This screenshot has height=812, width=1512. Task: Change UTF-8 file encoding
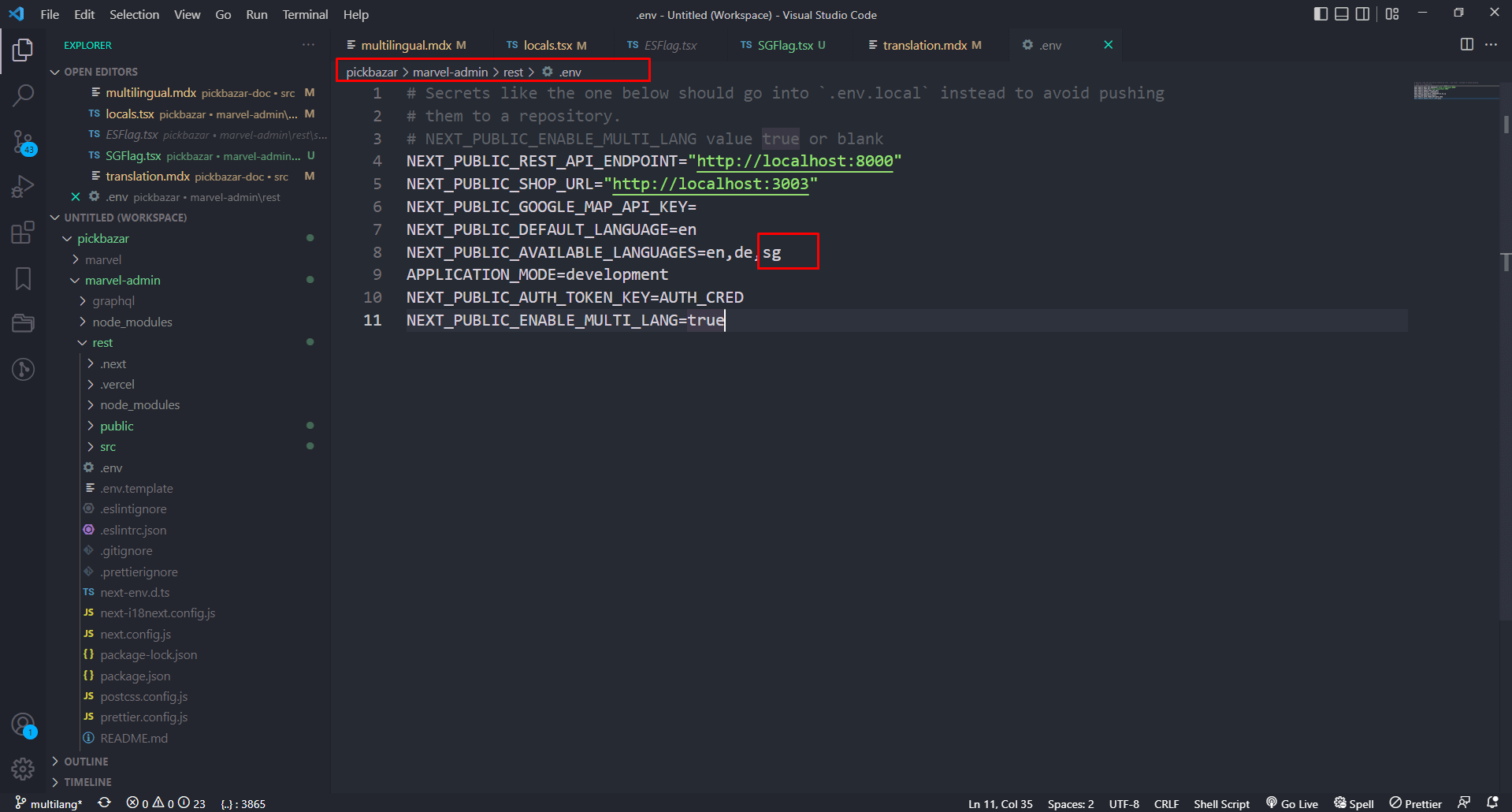point(1124,803)
